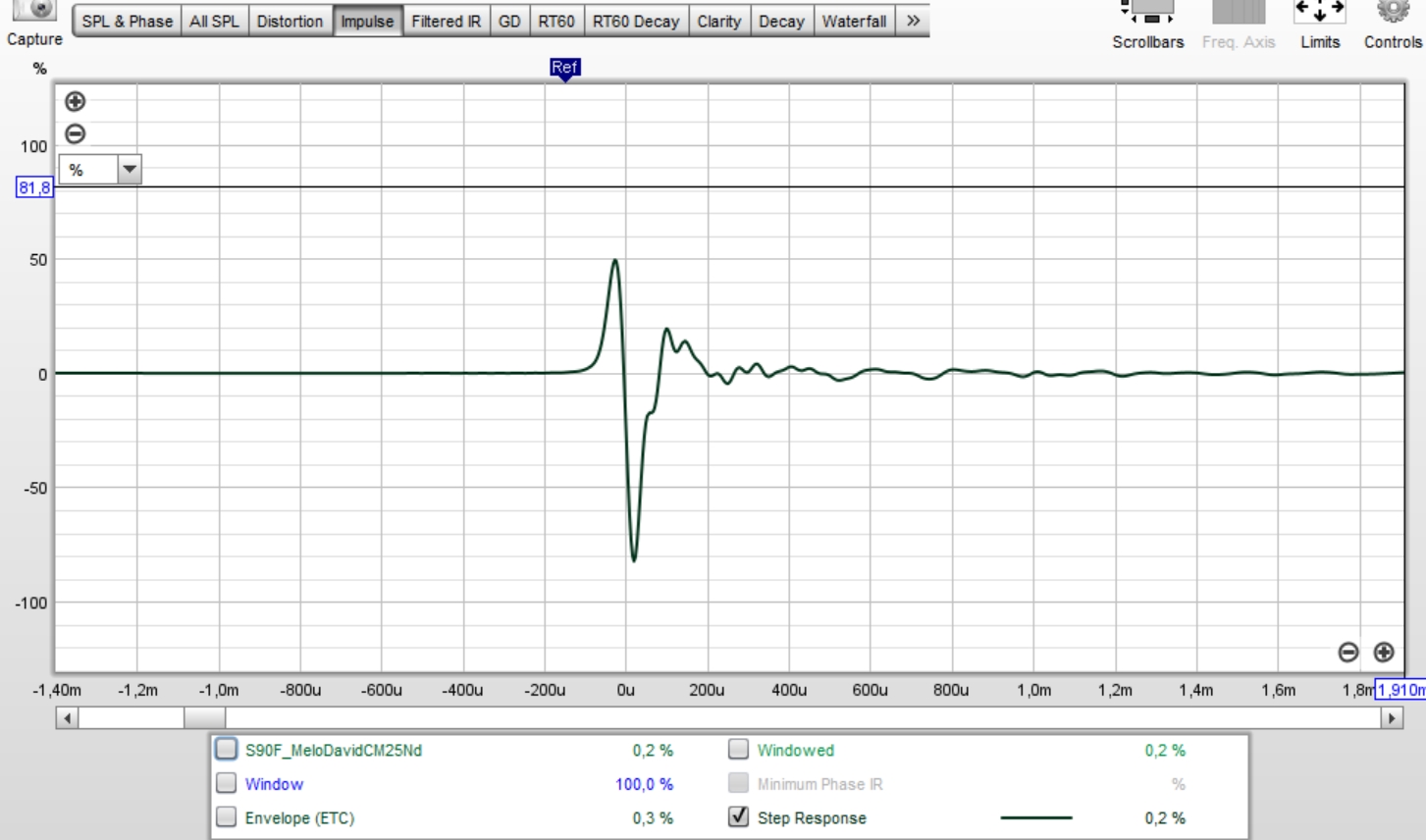
Task: Uncheck the Step Response checkbox
Action: (x=739, y=816)
